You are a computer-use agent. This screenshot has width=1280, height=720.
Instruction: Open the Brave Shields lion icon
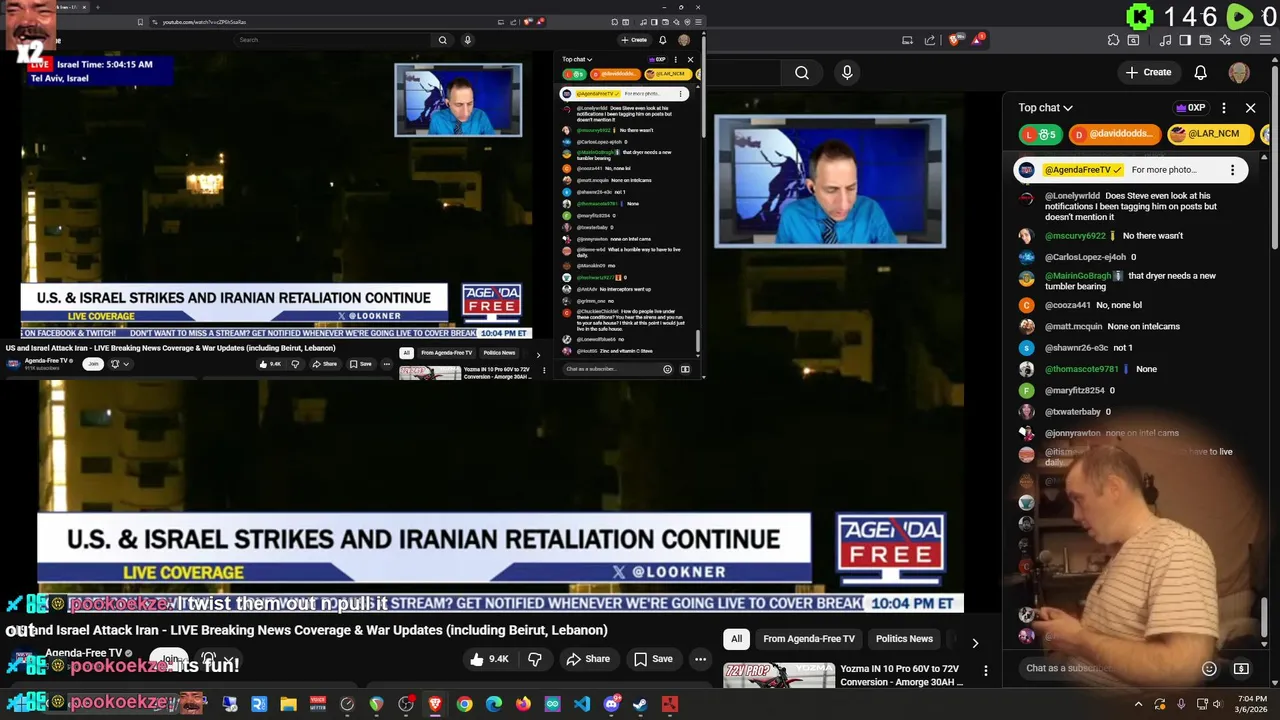click(955, 40)
